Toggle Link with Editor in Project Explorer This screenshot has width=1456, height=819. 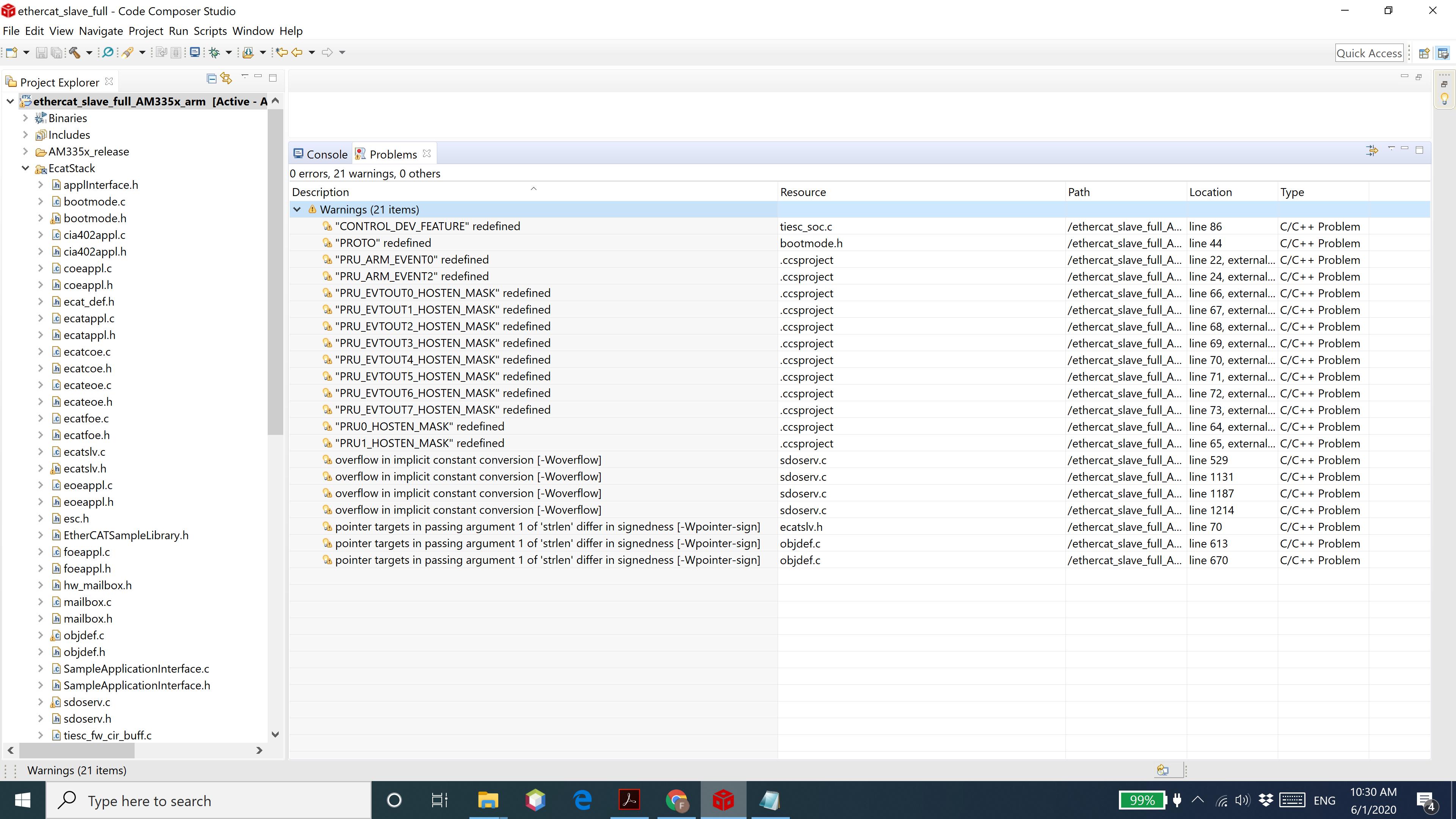click(227, 78)
